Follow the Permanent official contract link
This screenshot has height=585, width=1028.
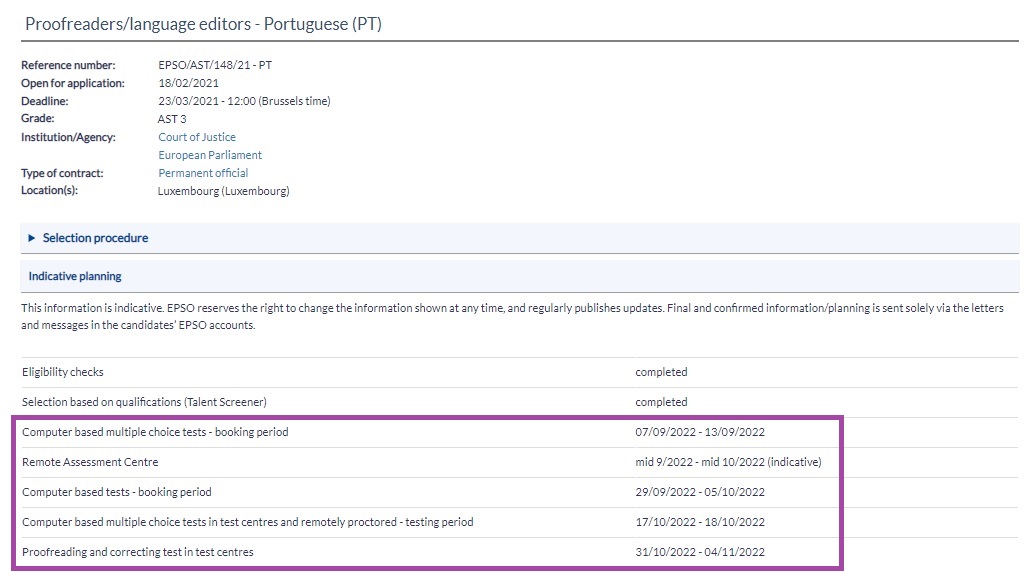[x=203, y=173]
